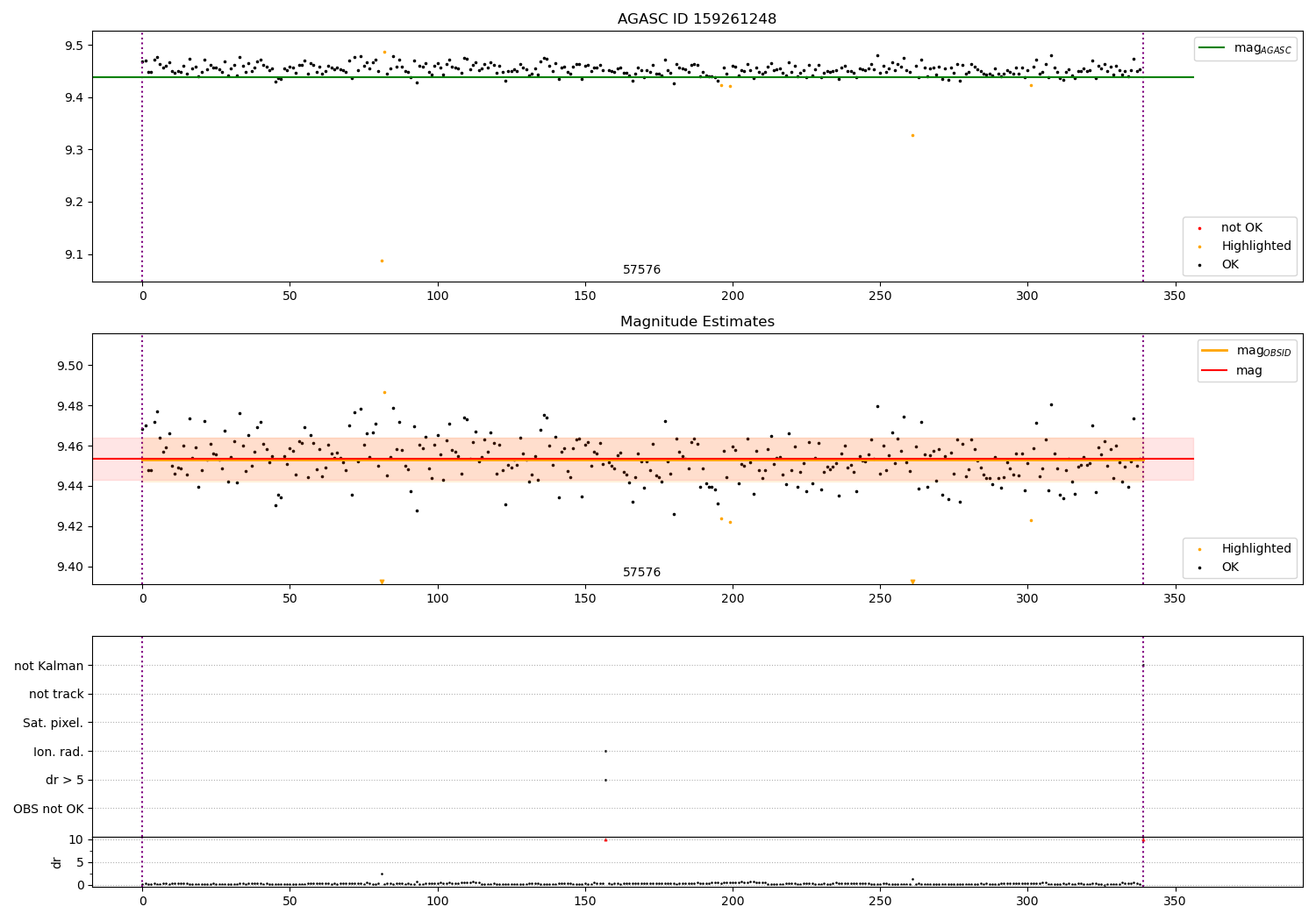Click the 'not Kalman' y-axis label
1316x921 pixels.
(x=49, y=667)
